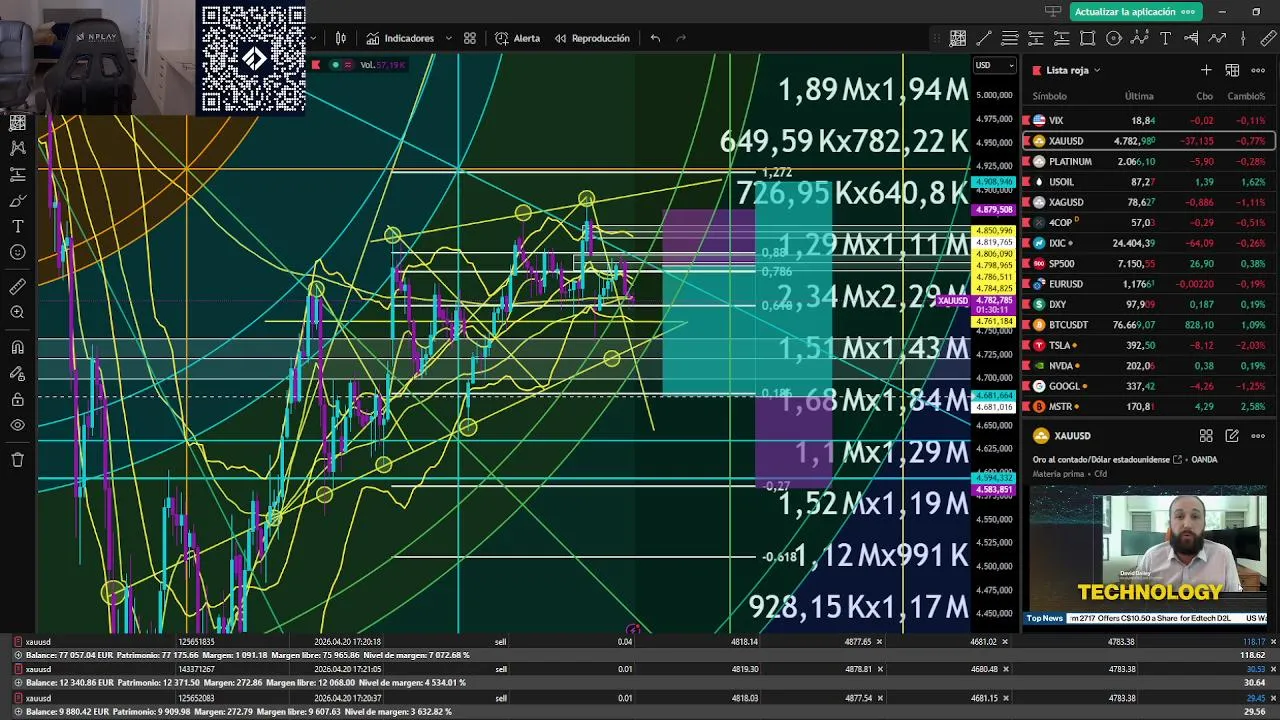
Task: Open XAUUSD details three-dots menu
Action: point(1258,436)
